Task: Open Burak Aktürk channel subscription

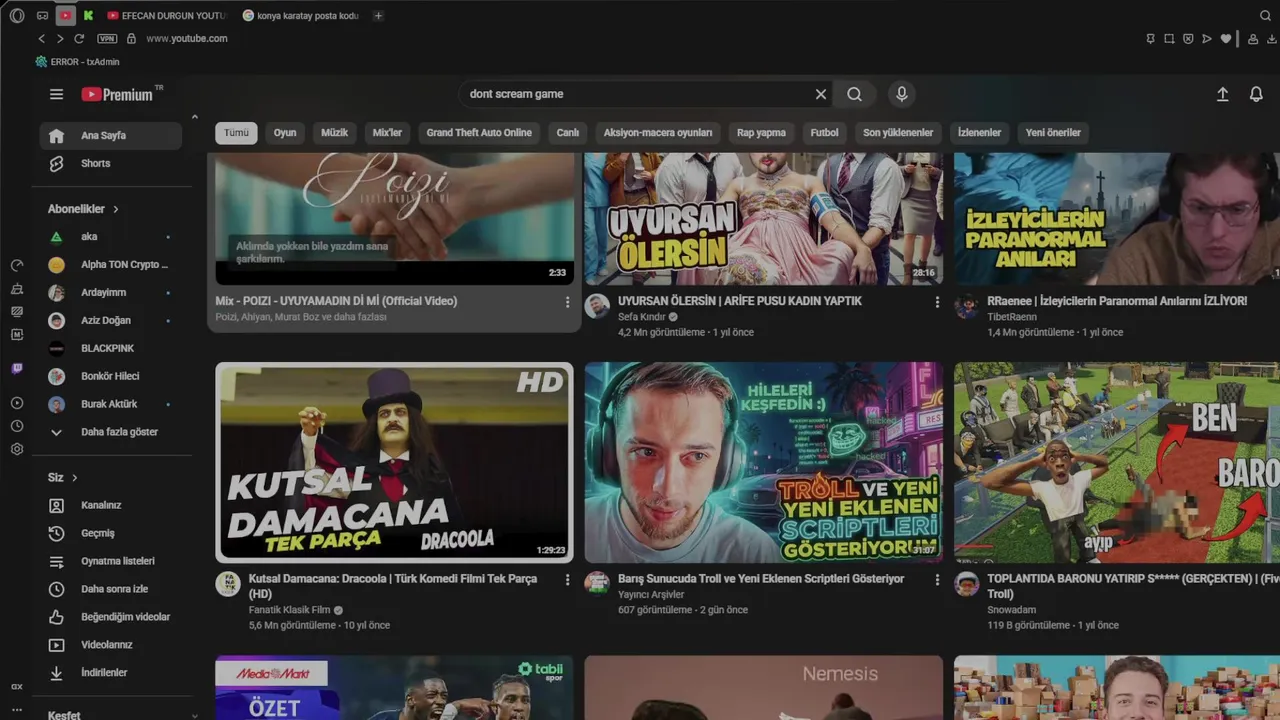Action: pos(110,404)
